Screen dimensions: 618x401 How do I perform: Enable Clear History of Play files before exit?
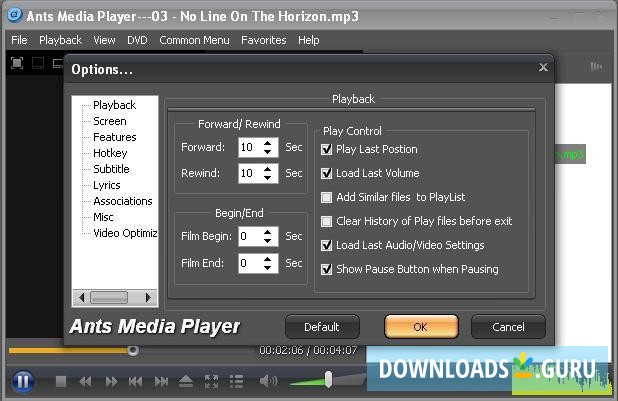pyautogui.click(x=326, y=221)
